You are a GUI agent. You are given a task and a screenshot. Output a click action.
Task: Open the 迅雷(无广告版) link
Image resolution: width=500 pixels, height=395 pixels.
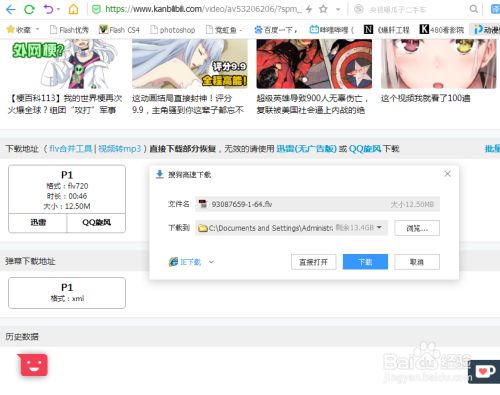click(306, 149)
